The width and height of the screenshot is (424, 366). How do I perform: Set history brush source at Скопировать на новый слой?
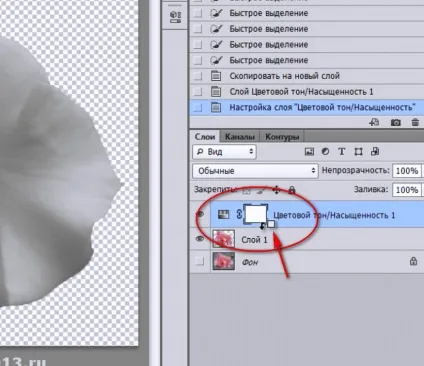[198, 76]
